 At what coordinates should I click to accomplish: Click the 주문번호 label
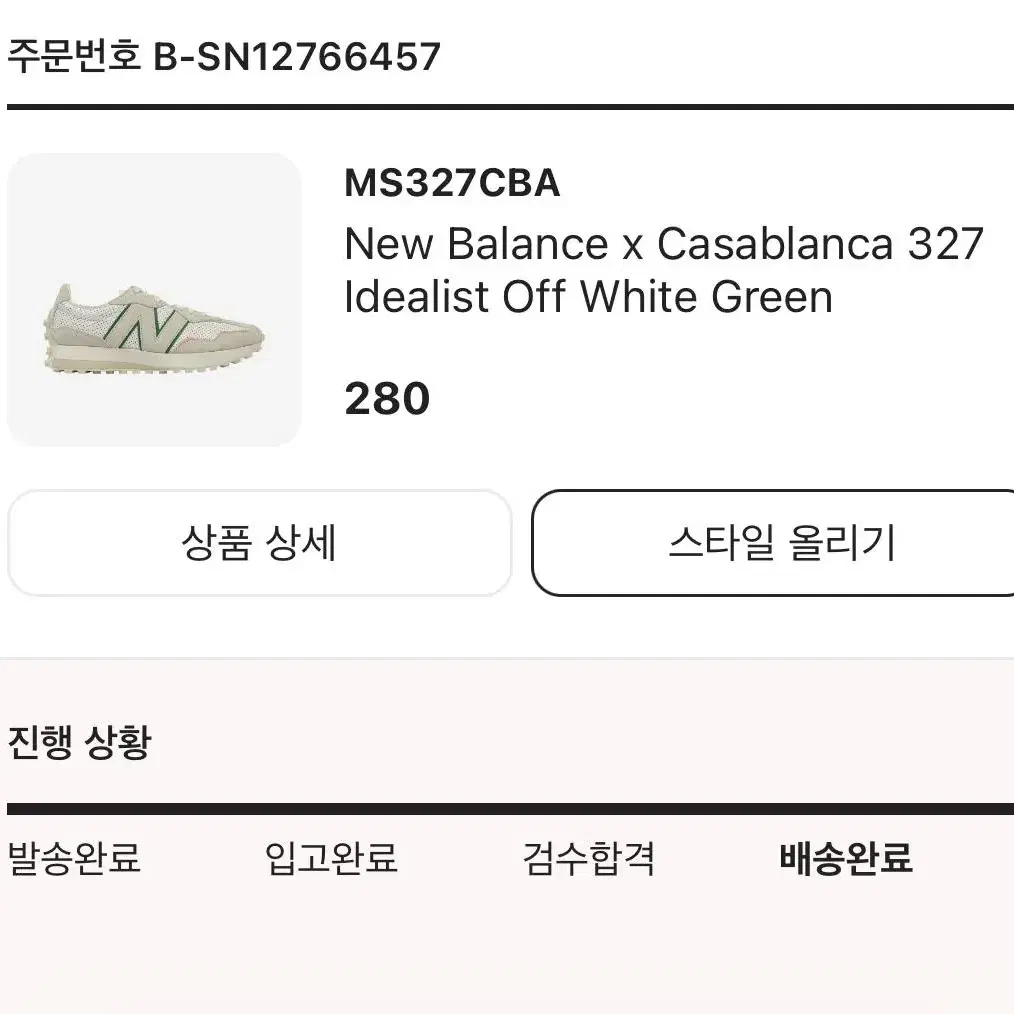tap(74, 56)
